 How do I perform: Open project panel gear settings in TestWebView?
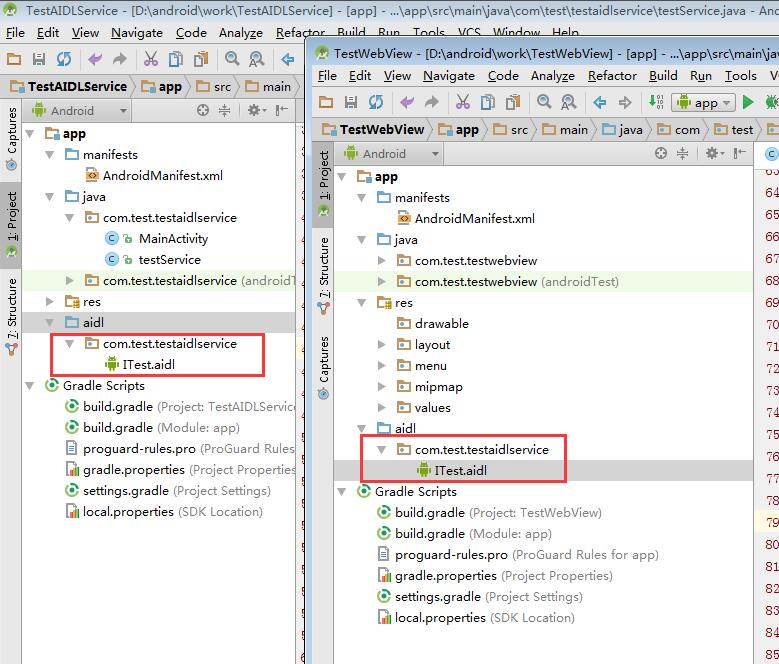click(714, 153)
